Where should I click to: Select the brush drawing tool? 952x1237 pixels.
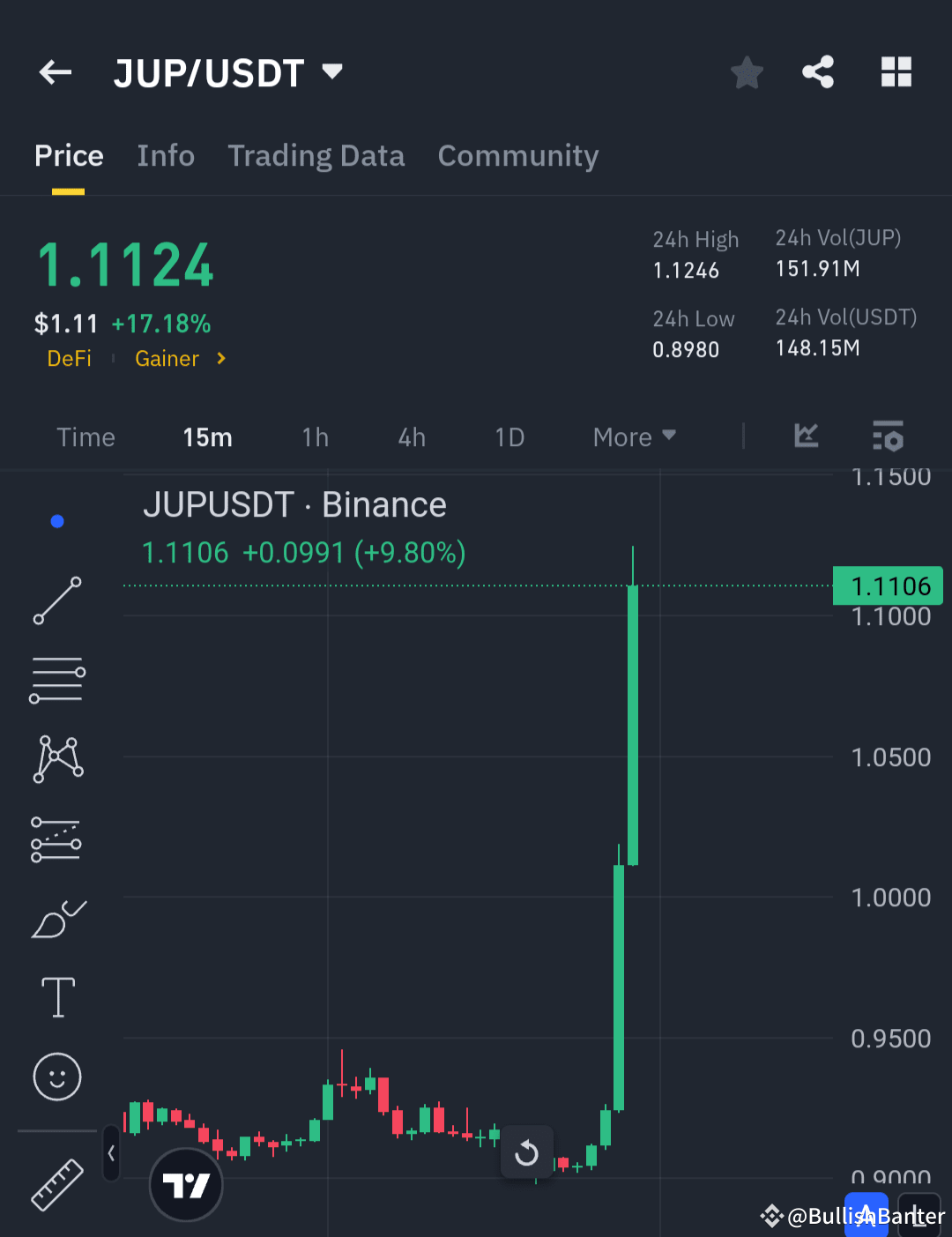tap(56, 918)
